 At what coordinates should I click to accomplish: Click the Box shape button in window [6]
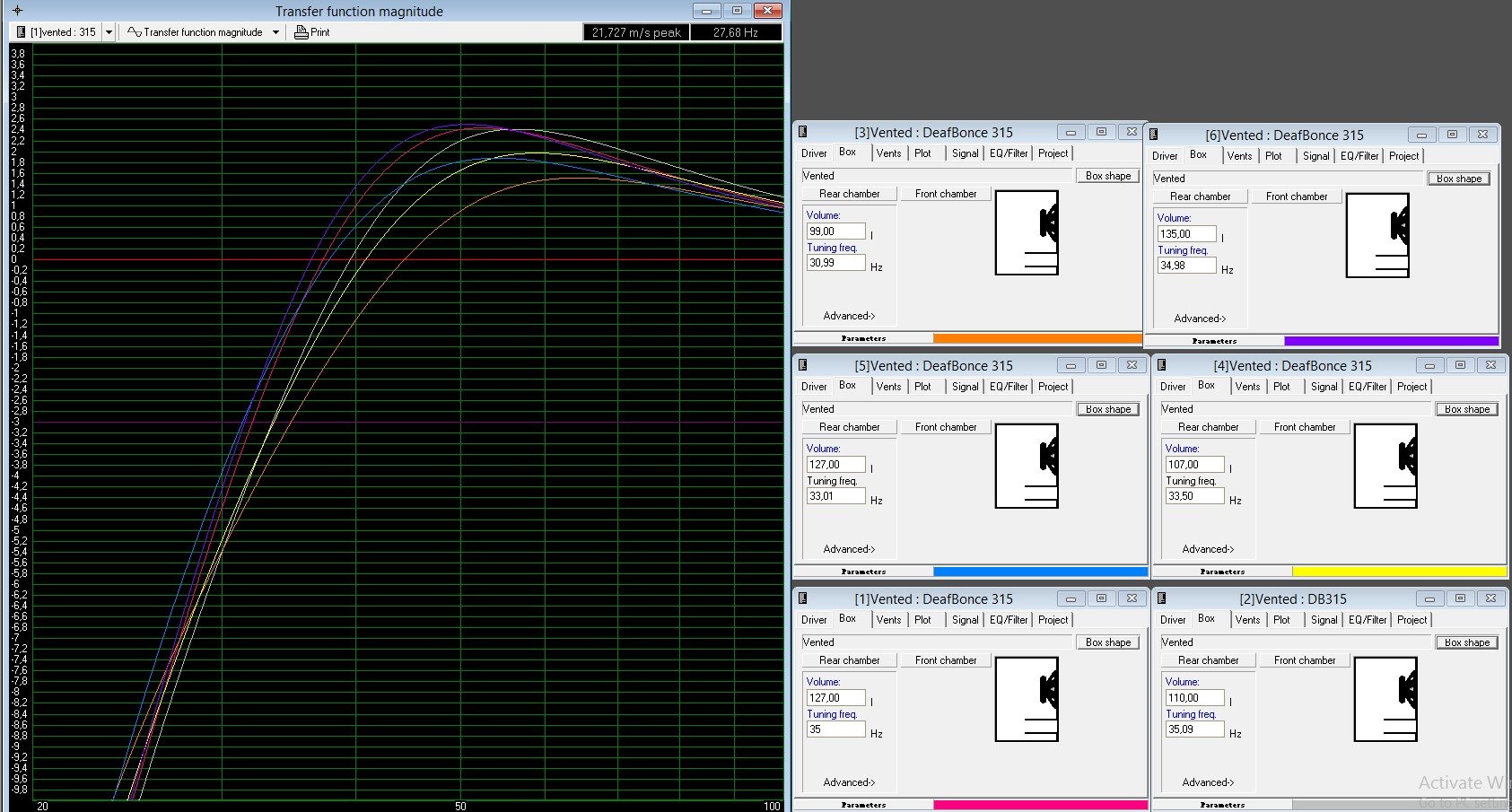pos(1459,178)
